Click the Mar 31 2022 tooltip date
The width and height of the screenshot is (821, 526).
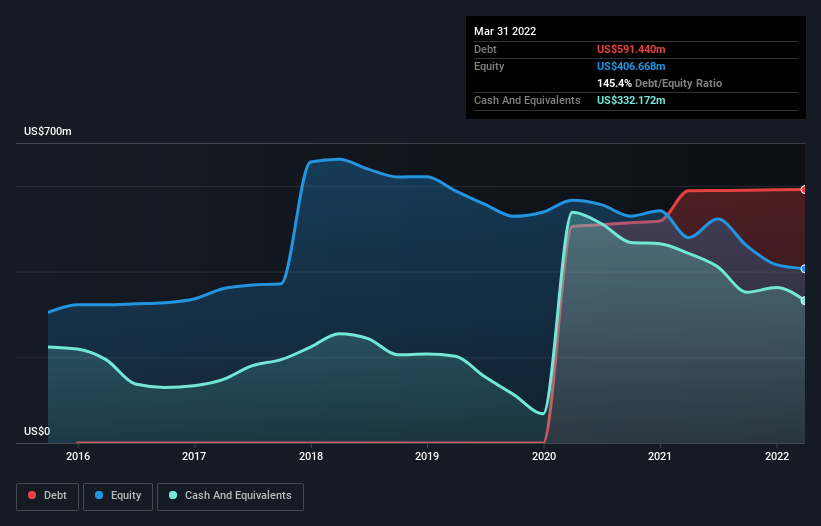[505, 31]
